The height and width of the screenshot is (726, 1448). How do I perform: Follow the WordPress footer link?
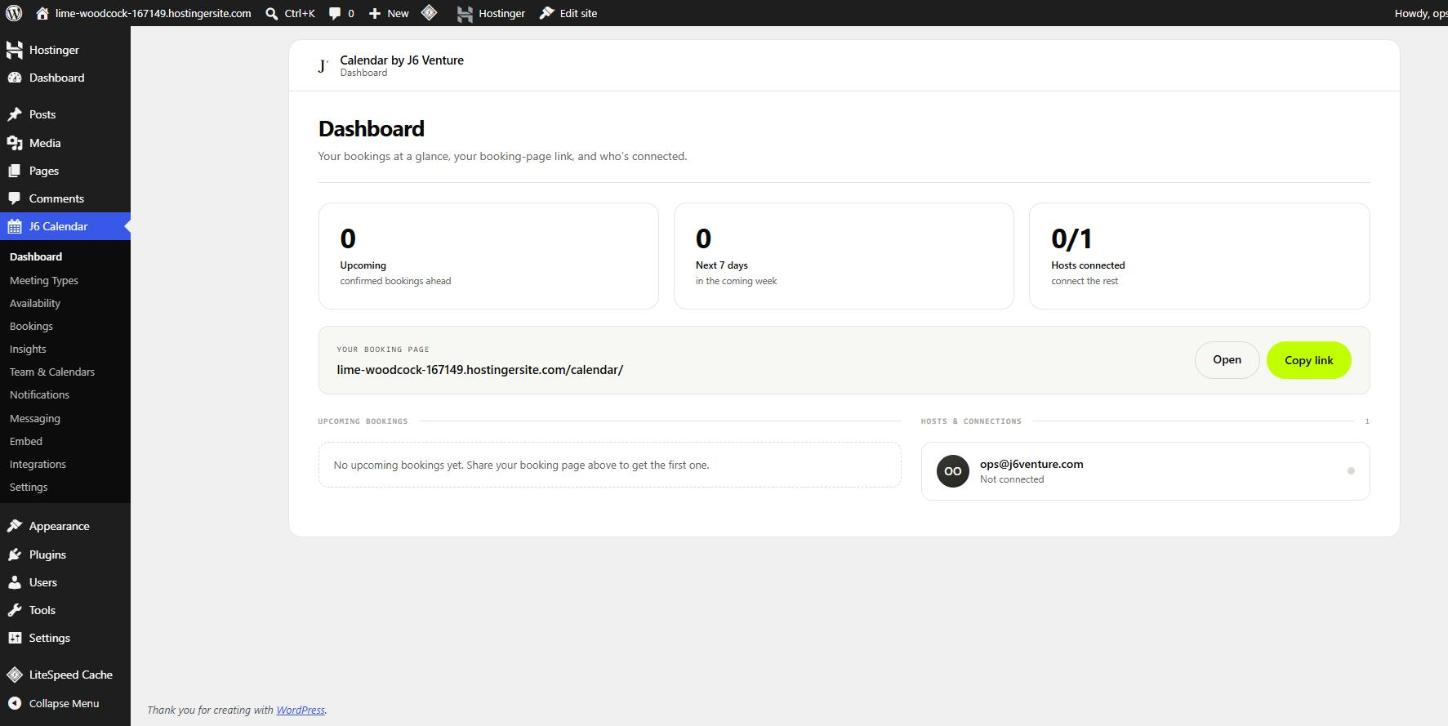click(x=301, y=710)
